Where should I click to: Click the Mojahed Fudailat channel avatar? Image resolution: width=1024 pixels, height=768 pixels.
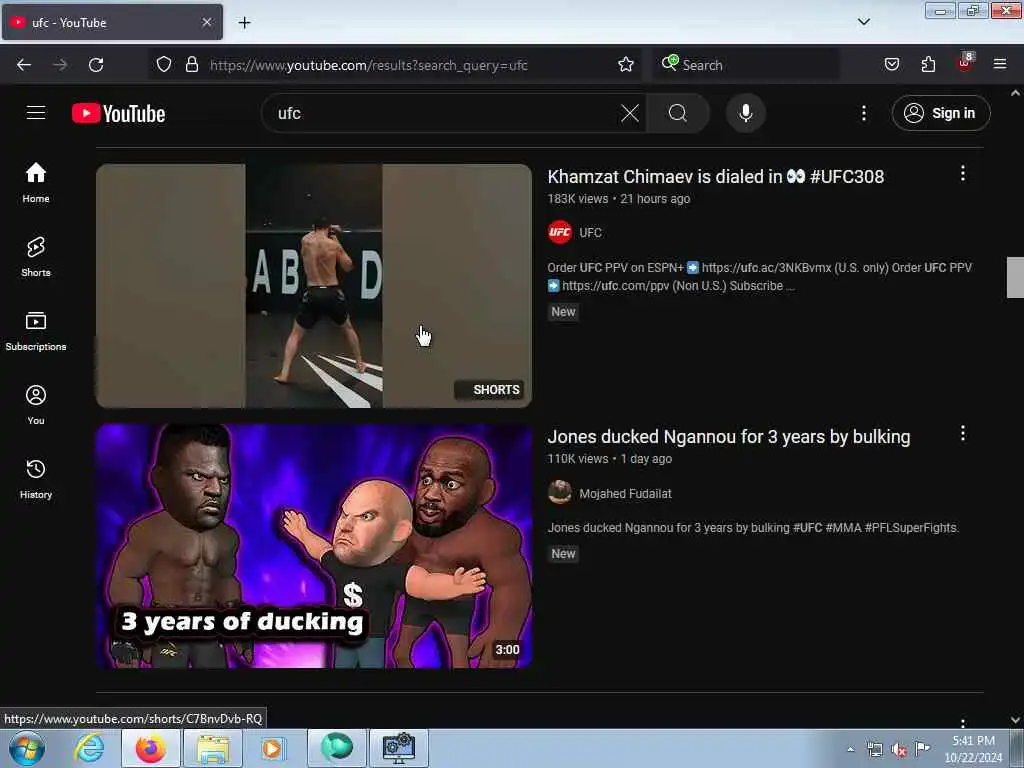click(x=560, y=492)
